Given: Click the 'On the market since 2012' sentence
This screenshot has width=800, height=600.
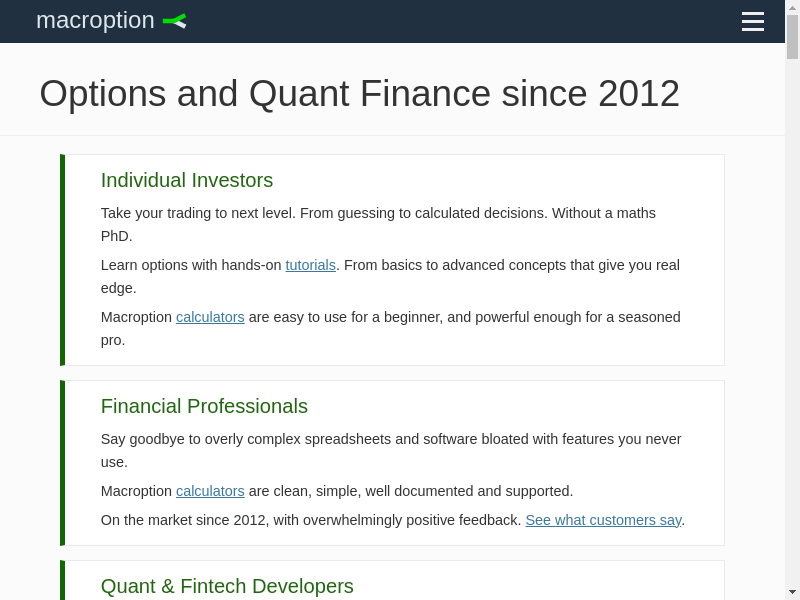Looking at the screenshot, I should click(310, 520).
